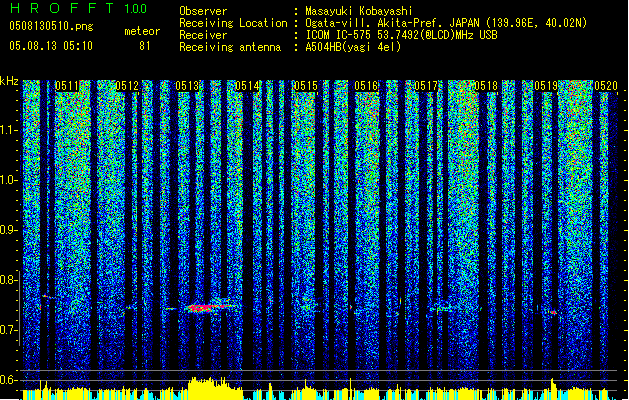
Task: Click the 0514 time marker
Action: [x=247, y=86]
